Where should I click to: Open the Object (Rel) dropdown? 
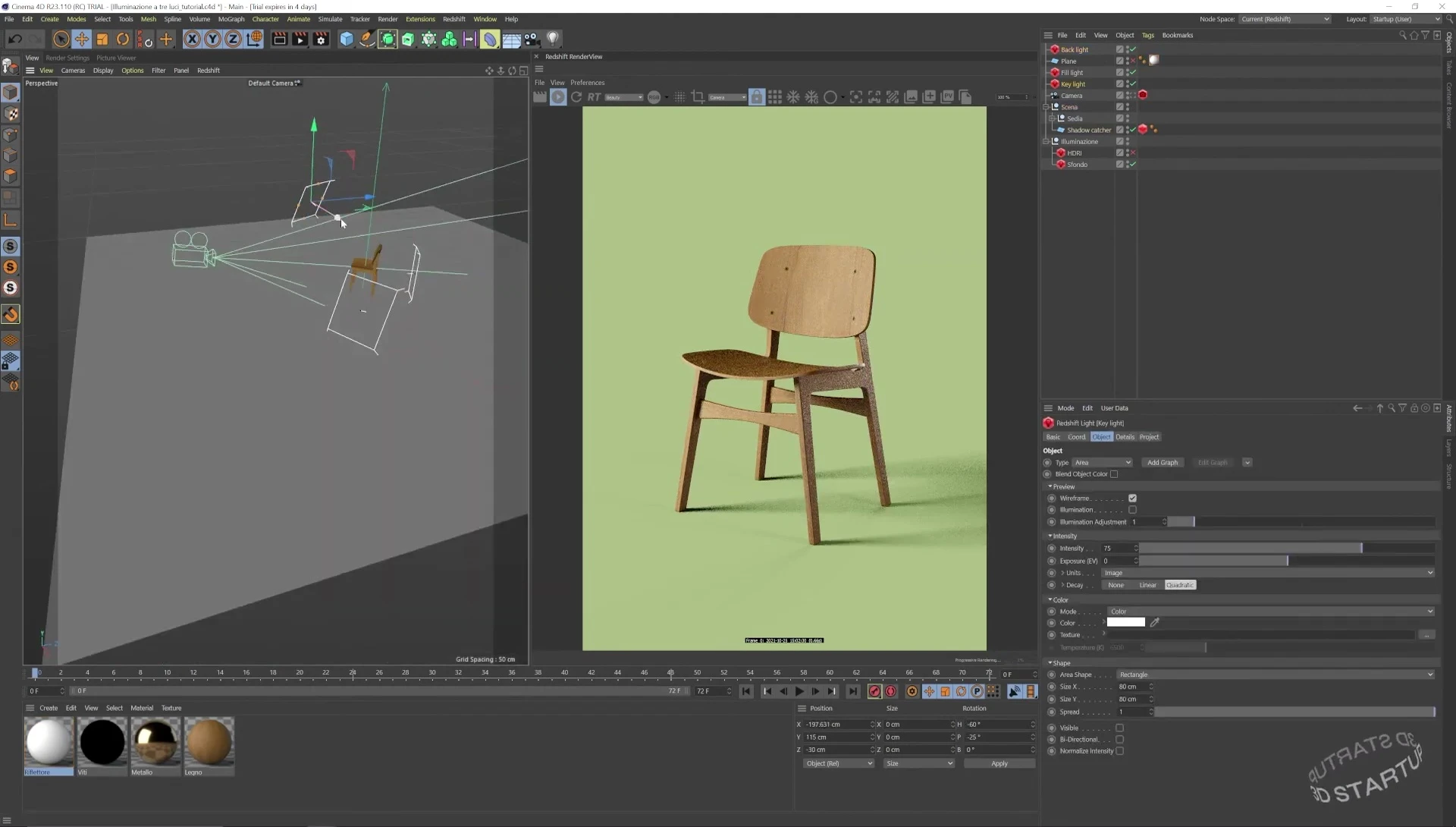839,764
